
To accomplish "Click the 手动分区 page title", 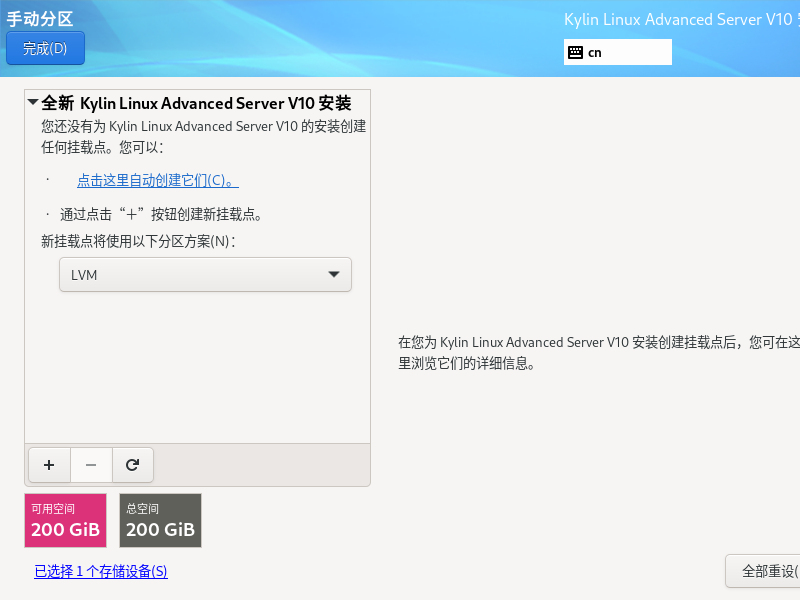I will click(x=40, y=19).
